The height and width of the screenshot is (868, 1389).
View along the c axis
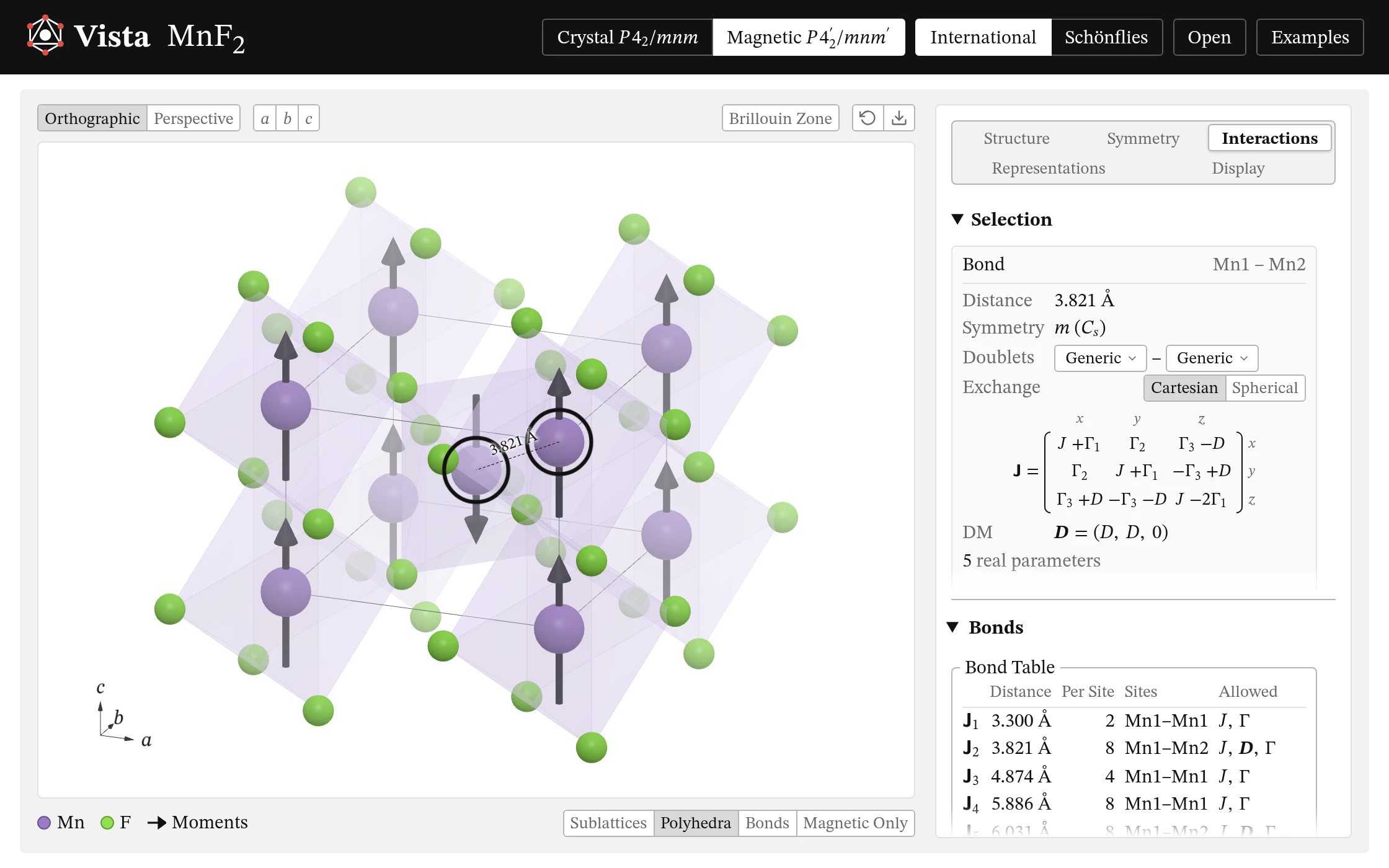[309, 118]
